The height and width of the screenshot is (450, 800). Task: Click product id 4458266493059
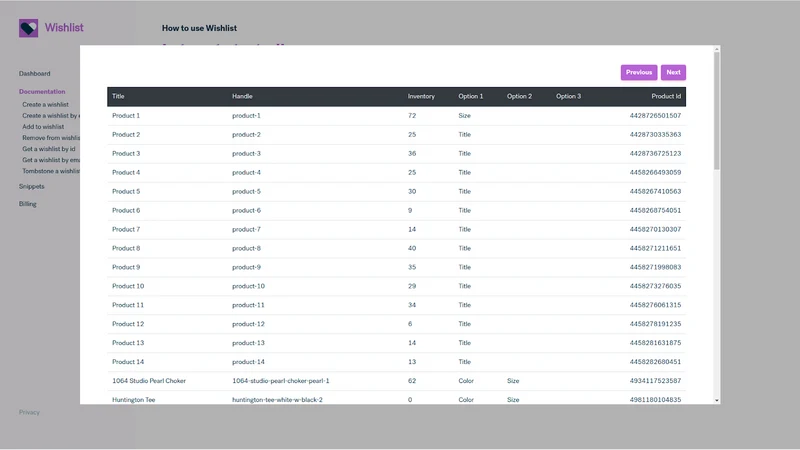click(x=655, y=172)
